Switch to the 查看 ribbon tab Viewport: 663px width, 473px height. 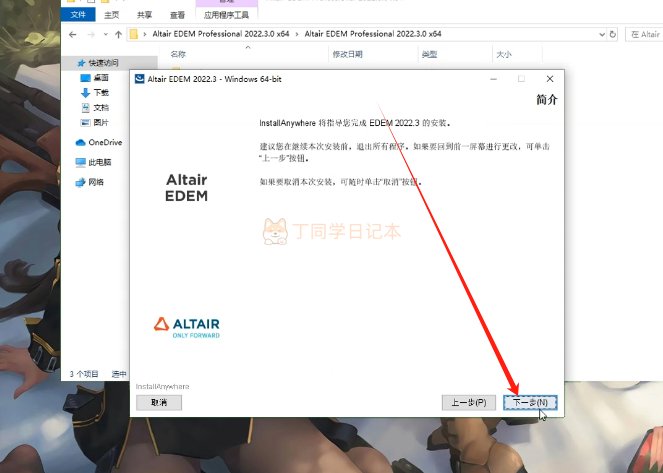point(177,15)
